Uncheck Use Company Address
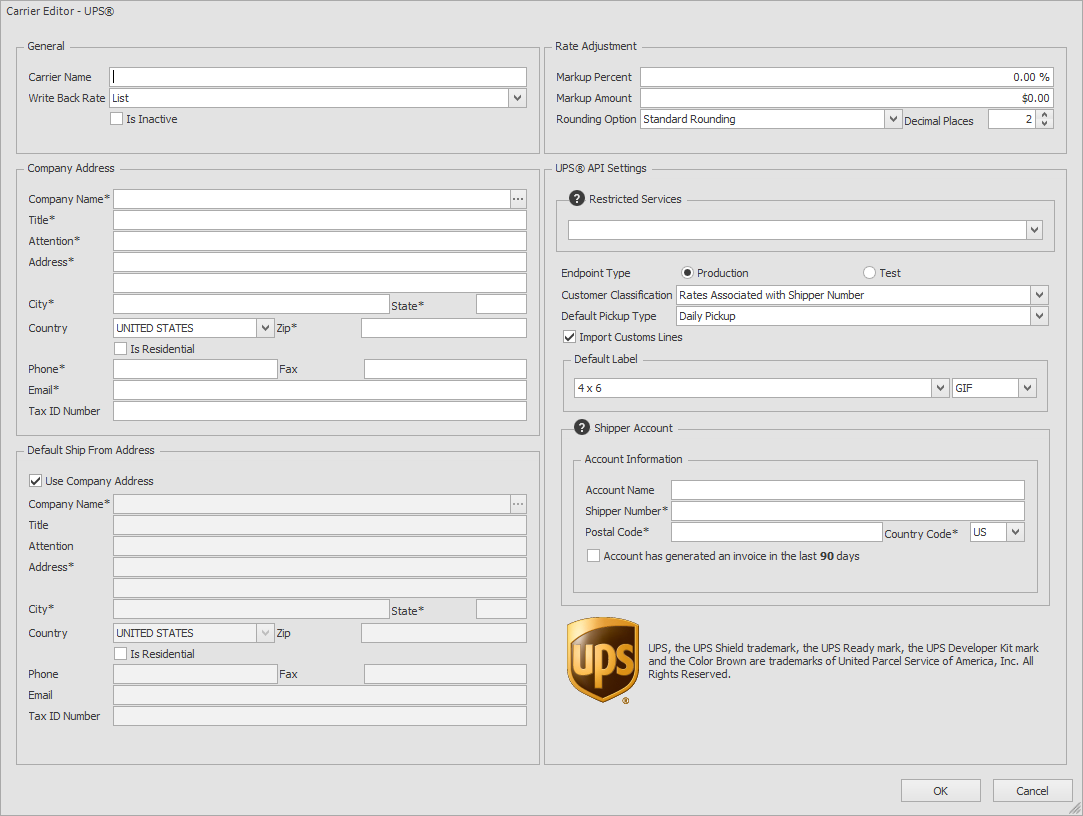 [36, 481]
